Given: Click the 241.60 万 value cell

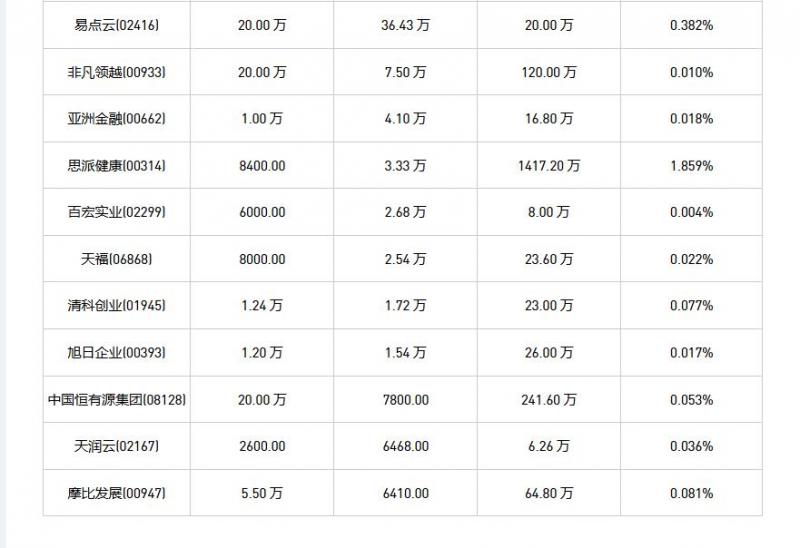Looking at the screenshot, I should point(549,400).
